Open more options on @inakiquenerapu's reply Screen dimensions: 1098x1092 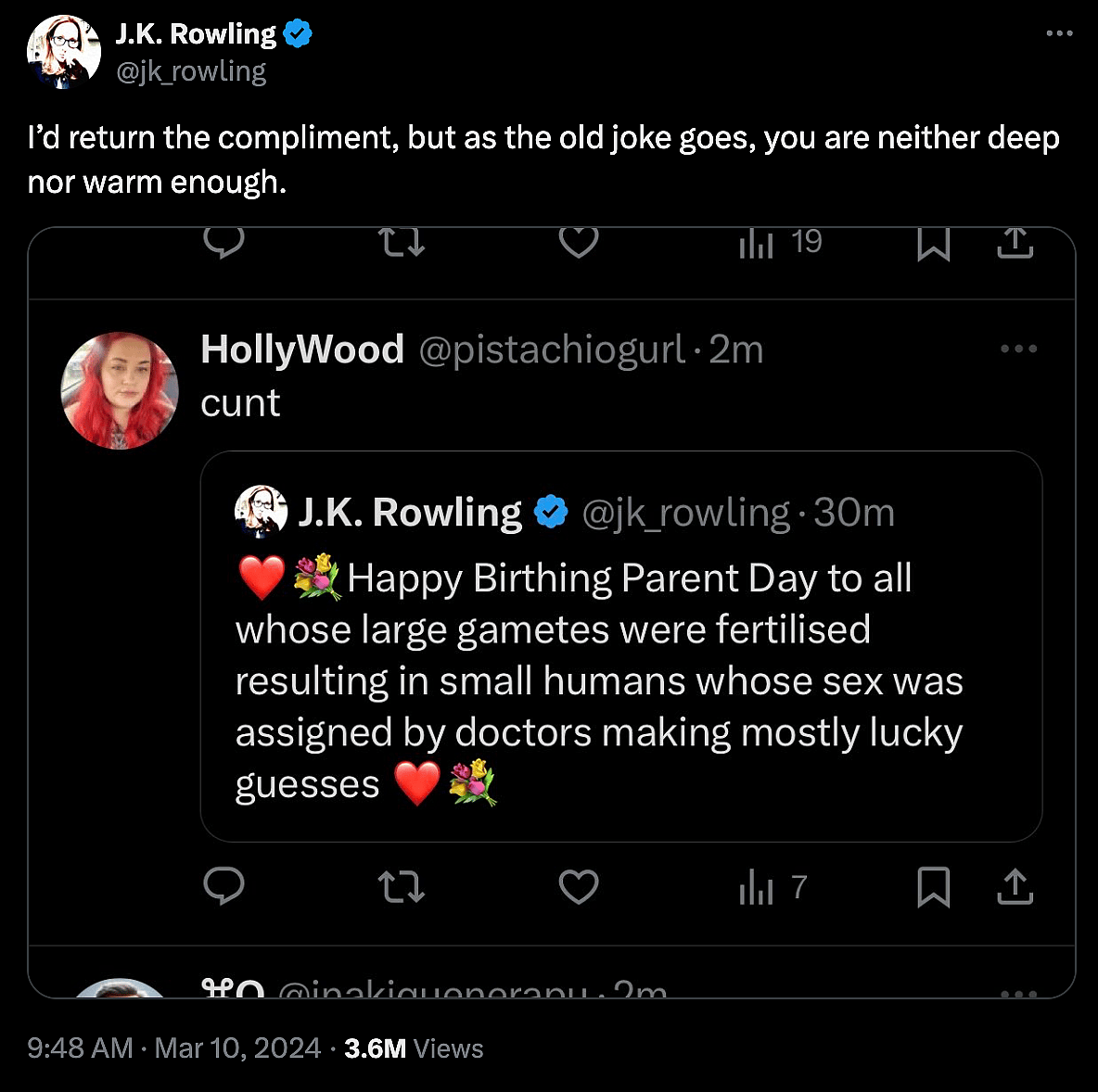point(1018,992)
